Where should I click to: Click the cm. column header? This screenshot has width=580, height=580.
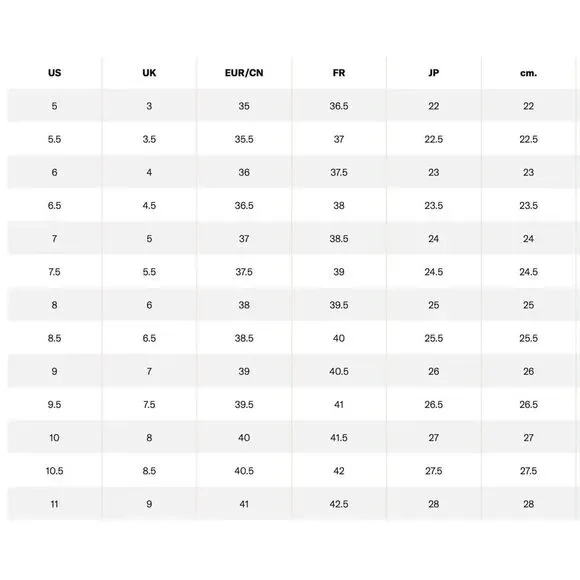[x=528, y=73]
